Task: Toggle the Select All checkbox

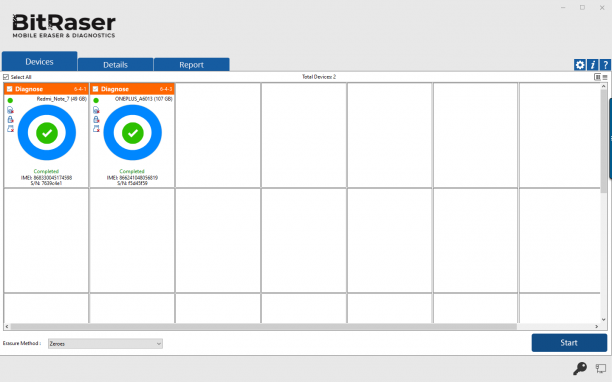Action: click(6, 77)
